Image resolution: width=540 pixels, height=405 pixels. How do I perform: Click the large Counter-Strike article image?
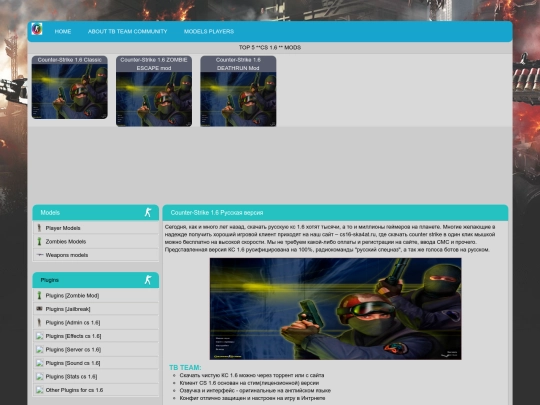(x=335, y=309)
